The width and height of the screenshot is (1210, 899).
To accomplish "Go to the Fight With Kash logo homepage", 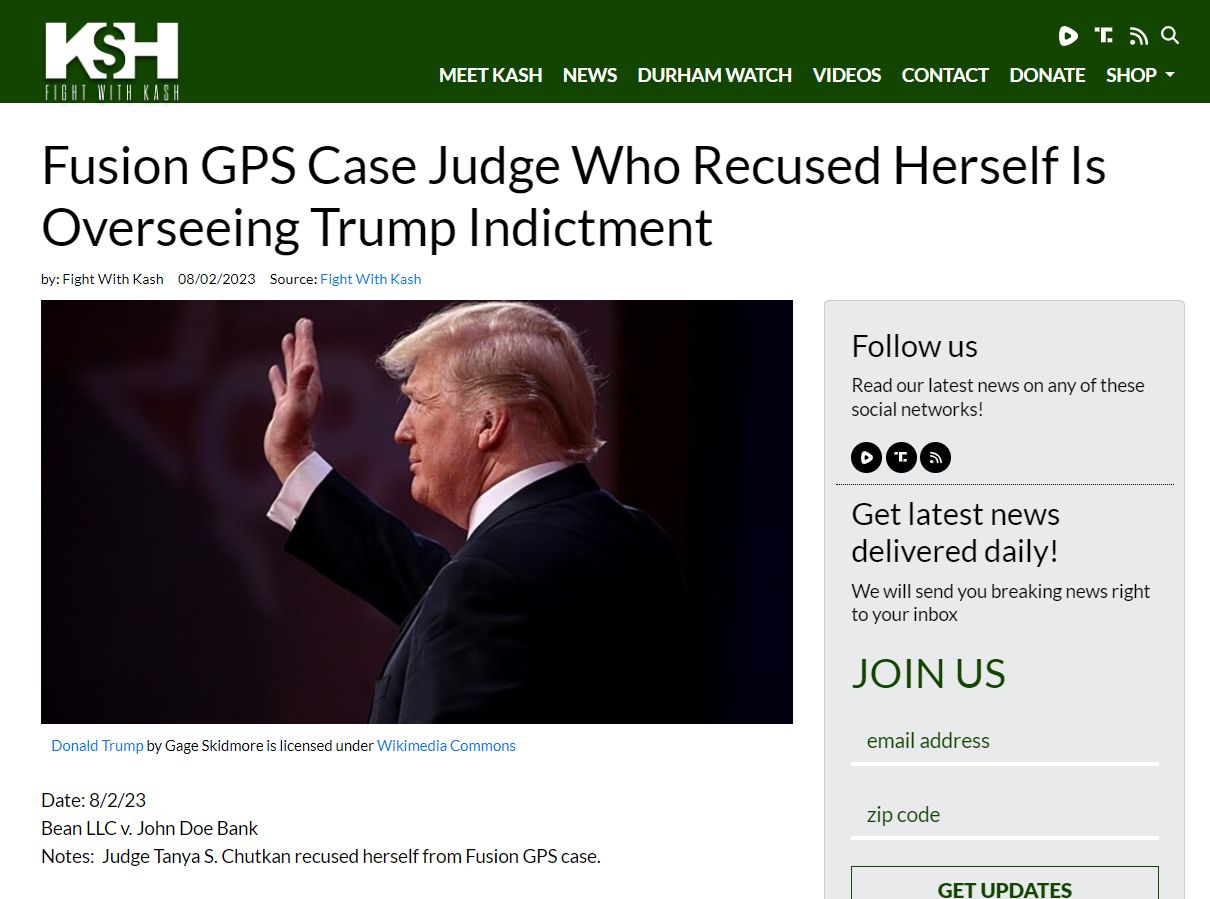I will coord(112,61).
